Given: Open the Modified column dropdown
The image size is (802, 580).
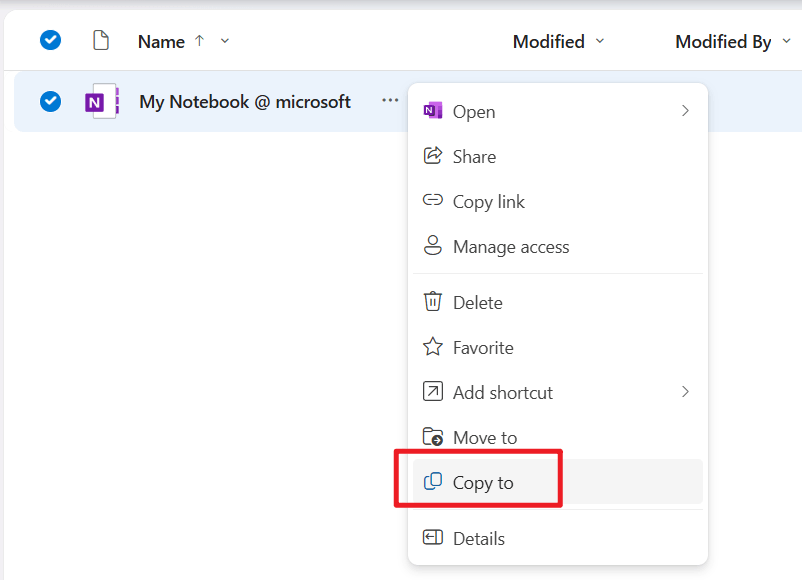Looking at the screenshot, I should coord(599,42).
